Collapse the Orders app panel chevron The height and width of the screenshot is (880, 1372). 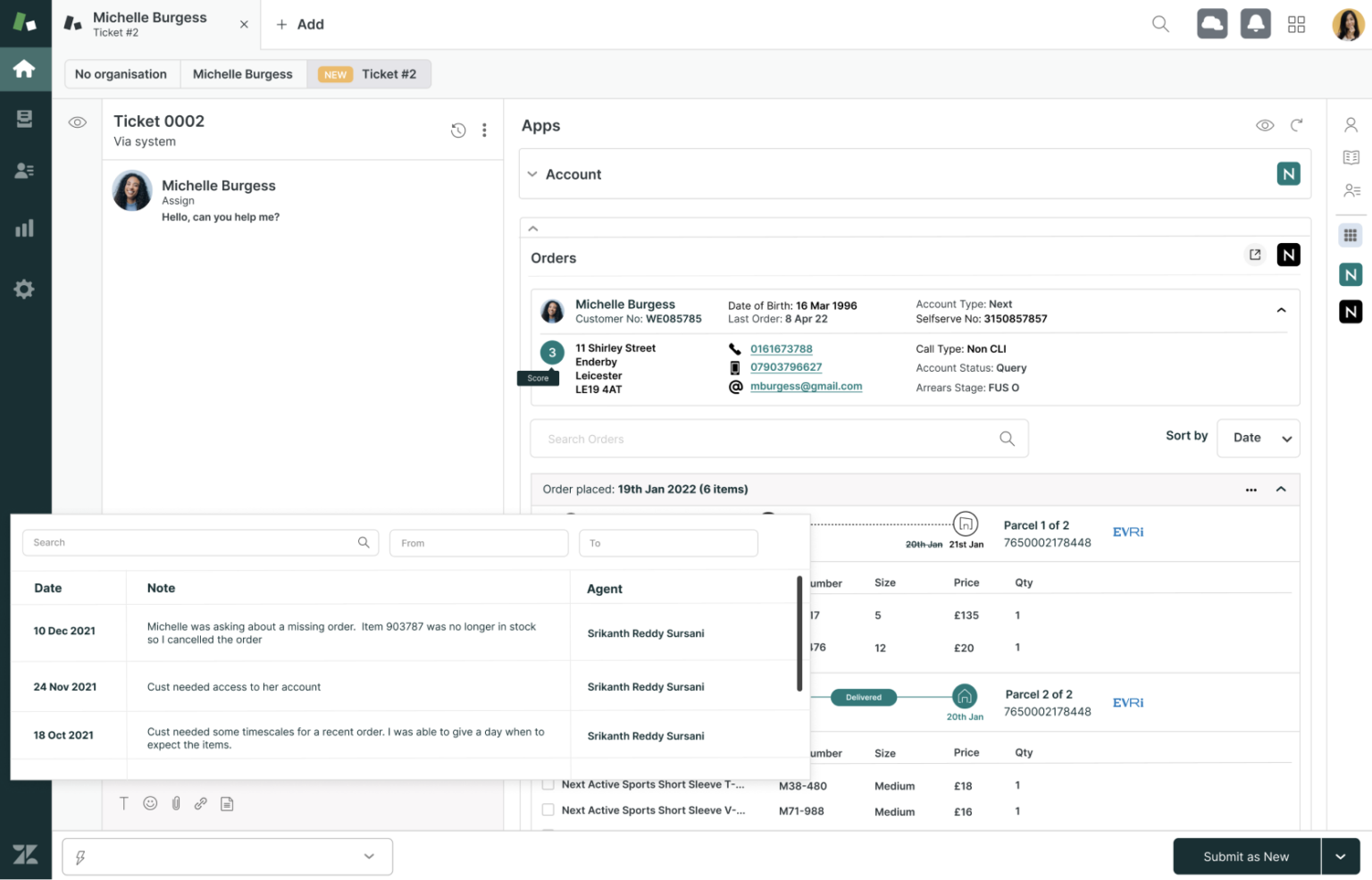[x=533, y=229]
